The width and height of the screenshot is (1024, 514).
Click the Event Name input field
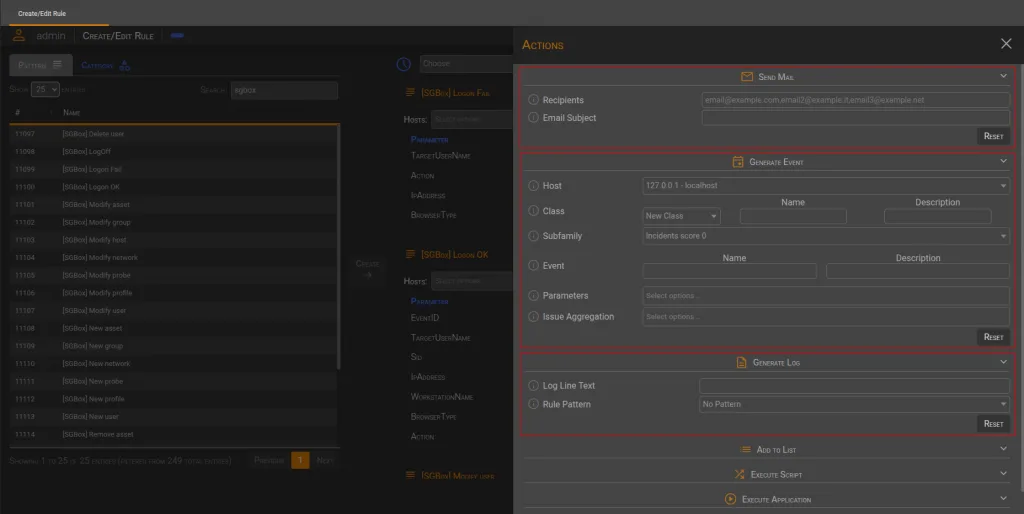tap(729, 271)
